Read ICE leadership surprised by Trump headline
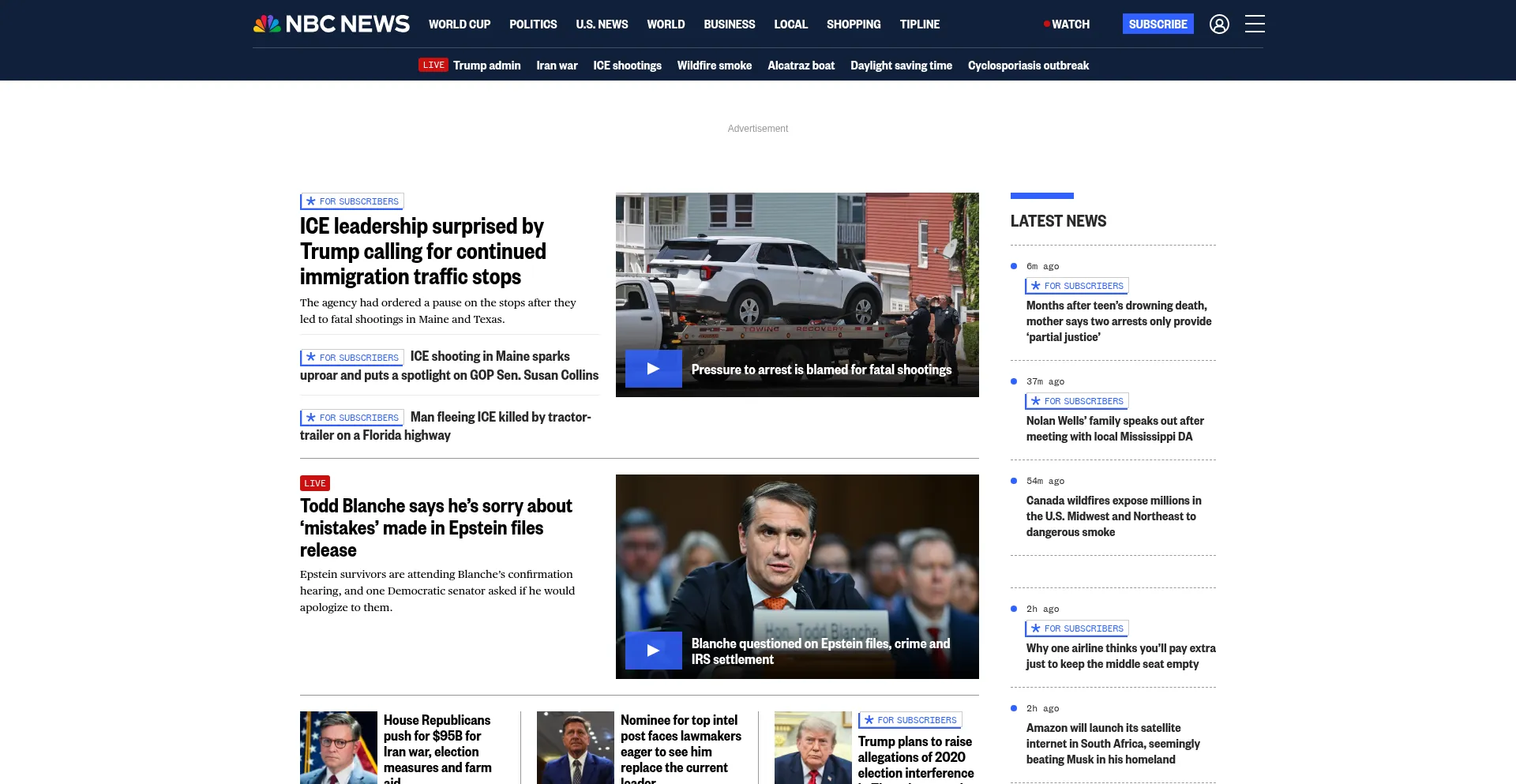This screenshot has width=1516, height=784. [423, 251]
